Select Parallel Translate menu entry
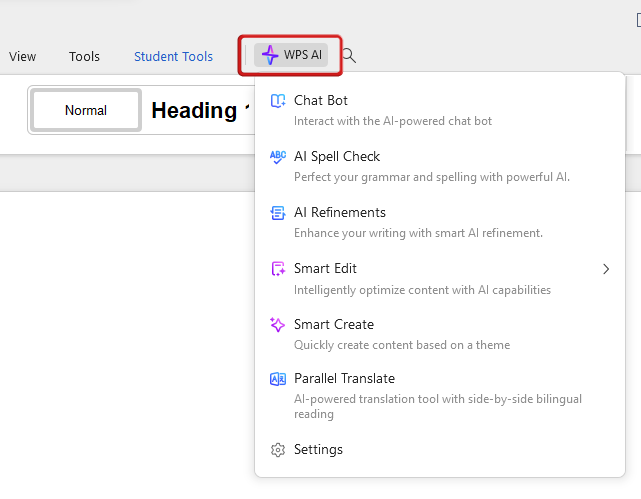 coord(439,396)
